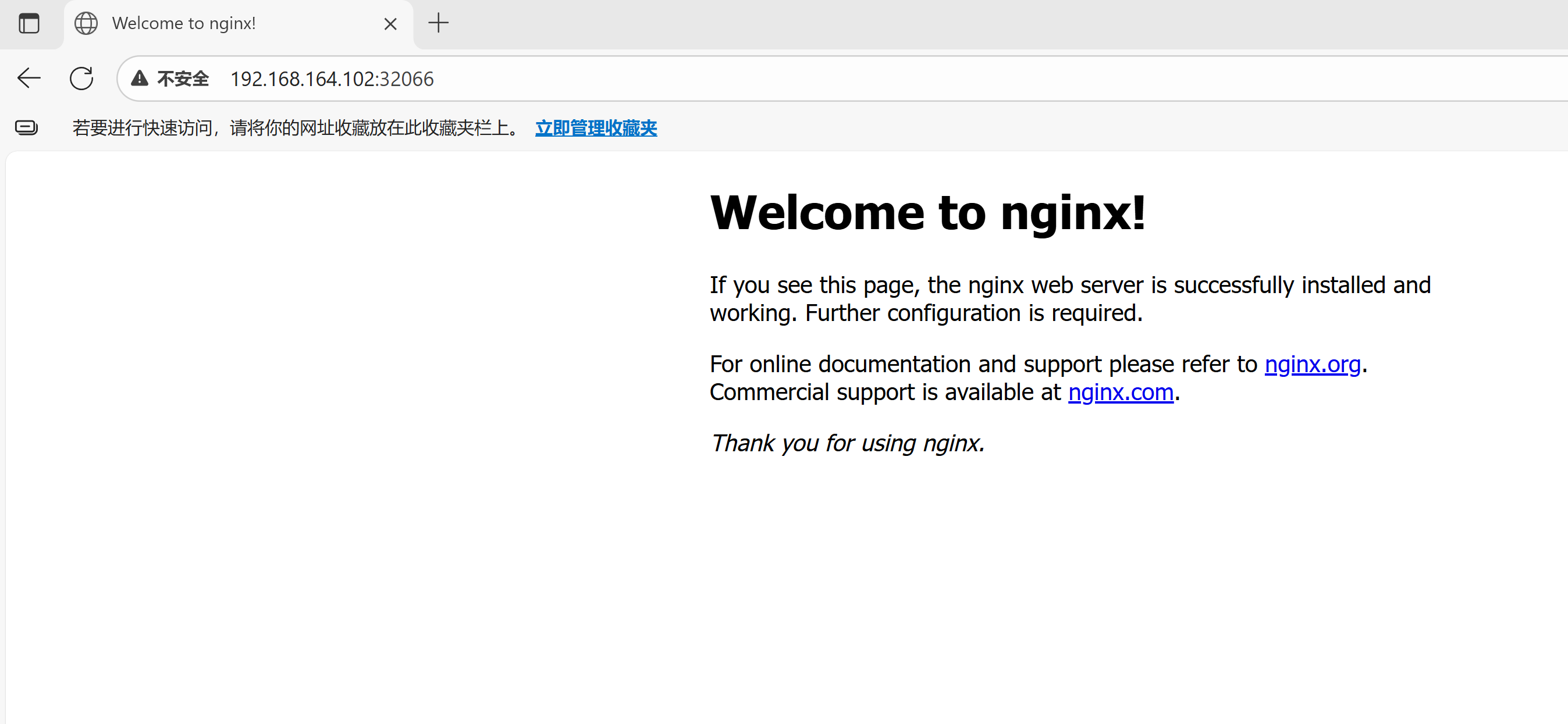The width and height of the screenshot is (1568, 724).
Task: Close the Welcome to nginx! tab
Action: pos(390,24)
